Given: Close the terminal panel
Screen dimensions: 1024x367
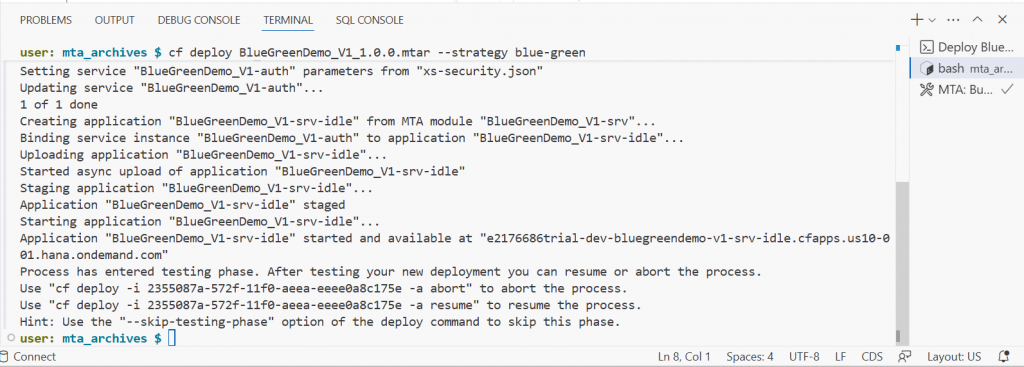Looking at the screenshot, I should [1002, 20].
